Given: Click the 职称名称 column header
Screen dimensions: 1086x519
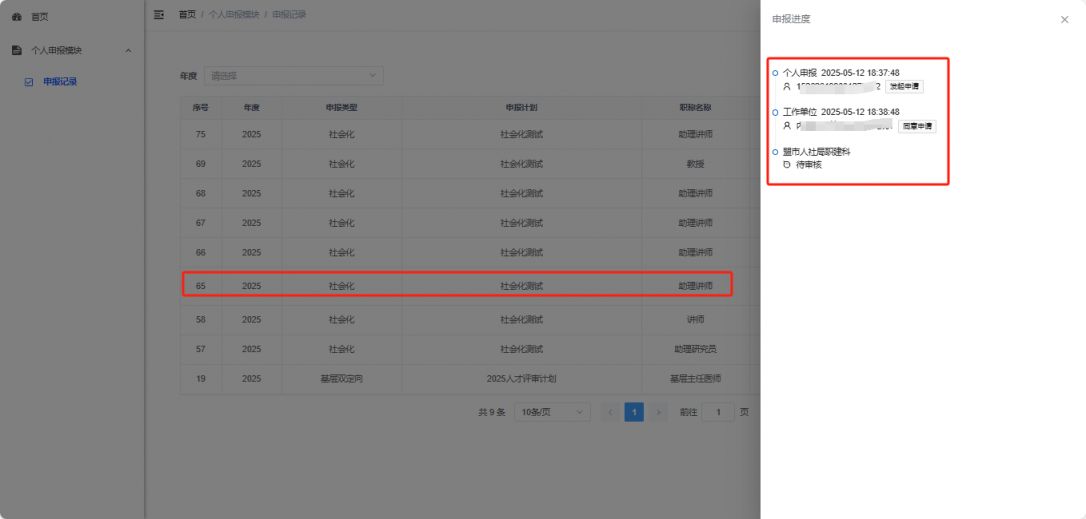Looking at the screenshot, I should (695, 108).
